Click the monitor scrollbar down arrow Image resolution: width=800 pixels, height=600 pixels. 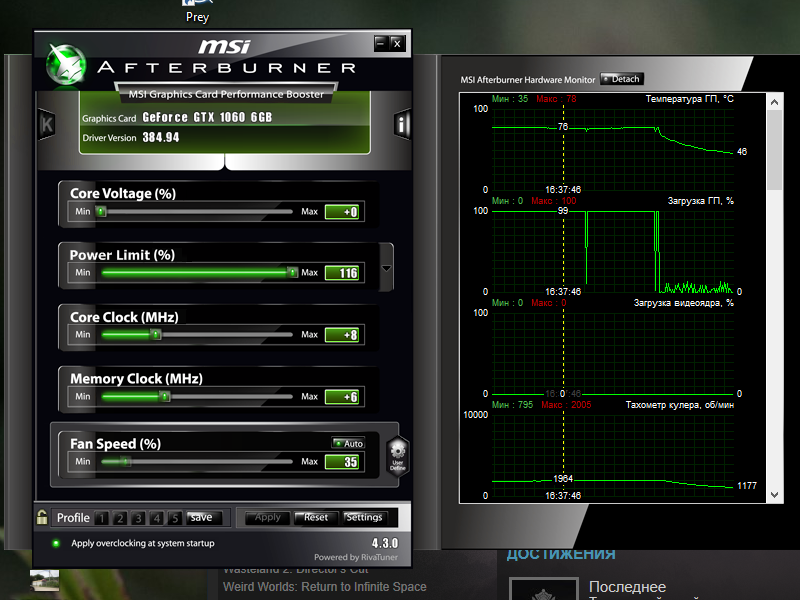click(x=774, y=495)
